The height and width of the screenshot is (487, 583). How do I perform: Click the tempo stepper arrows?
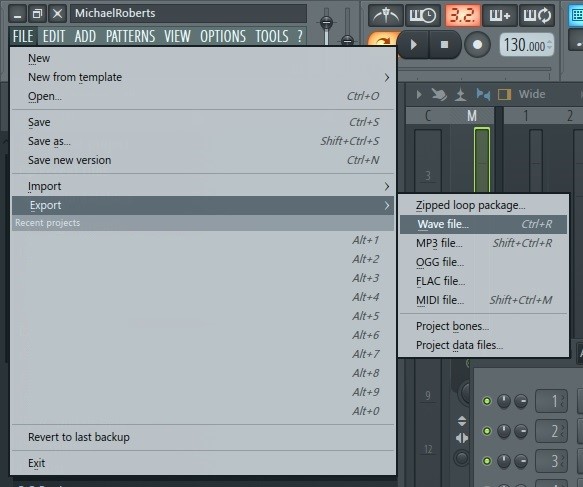tap(550, 45)
